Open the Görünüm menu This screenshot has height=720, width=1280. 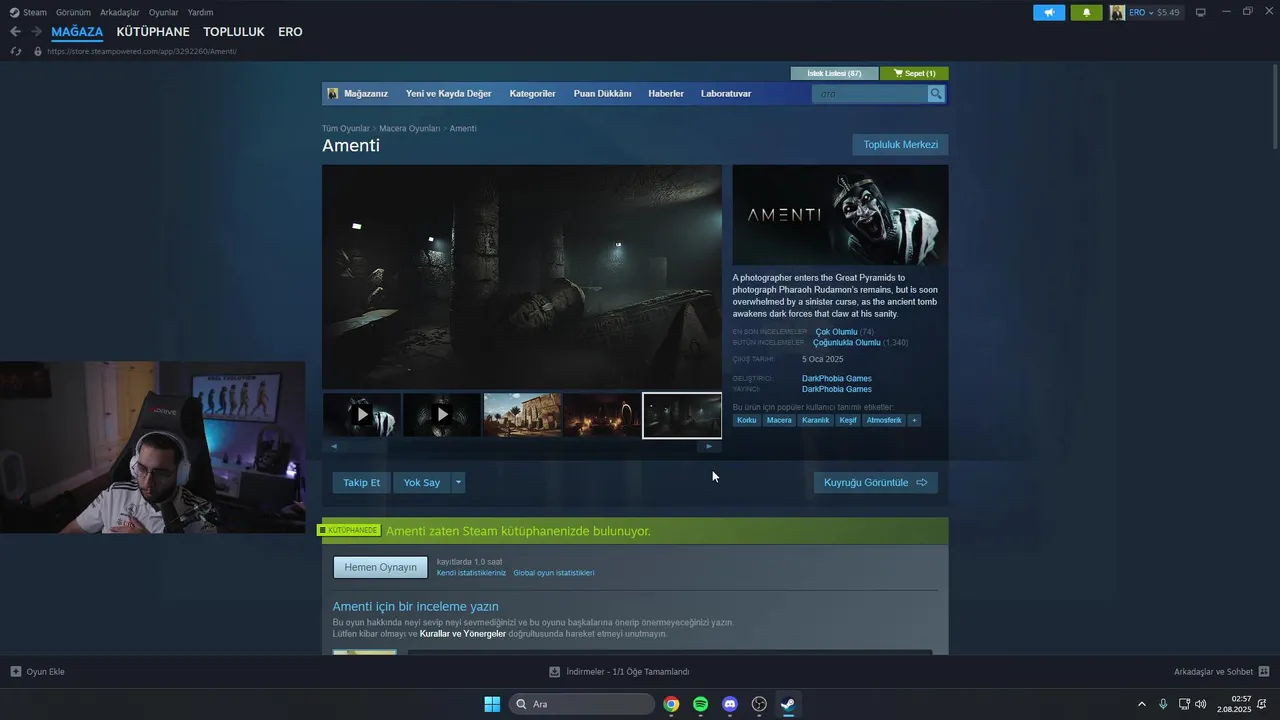point(73,12)
